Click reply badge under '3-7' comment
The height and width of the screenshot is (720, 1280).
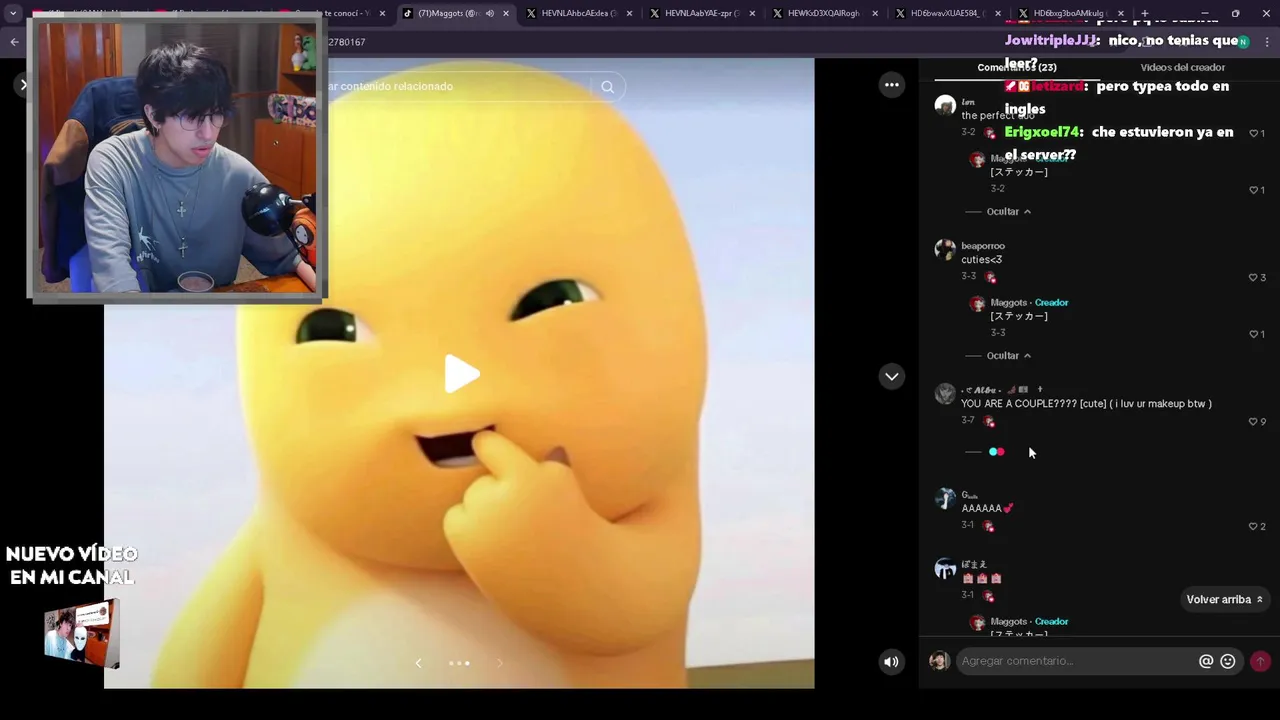[990, 421]
